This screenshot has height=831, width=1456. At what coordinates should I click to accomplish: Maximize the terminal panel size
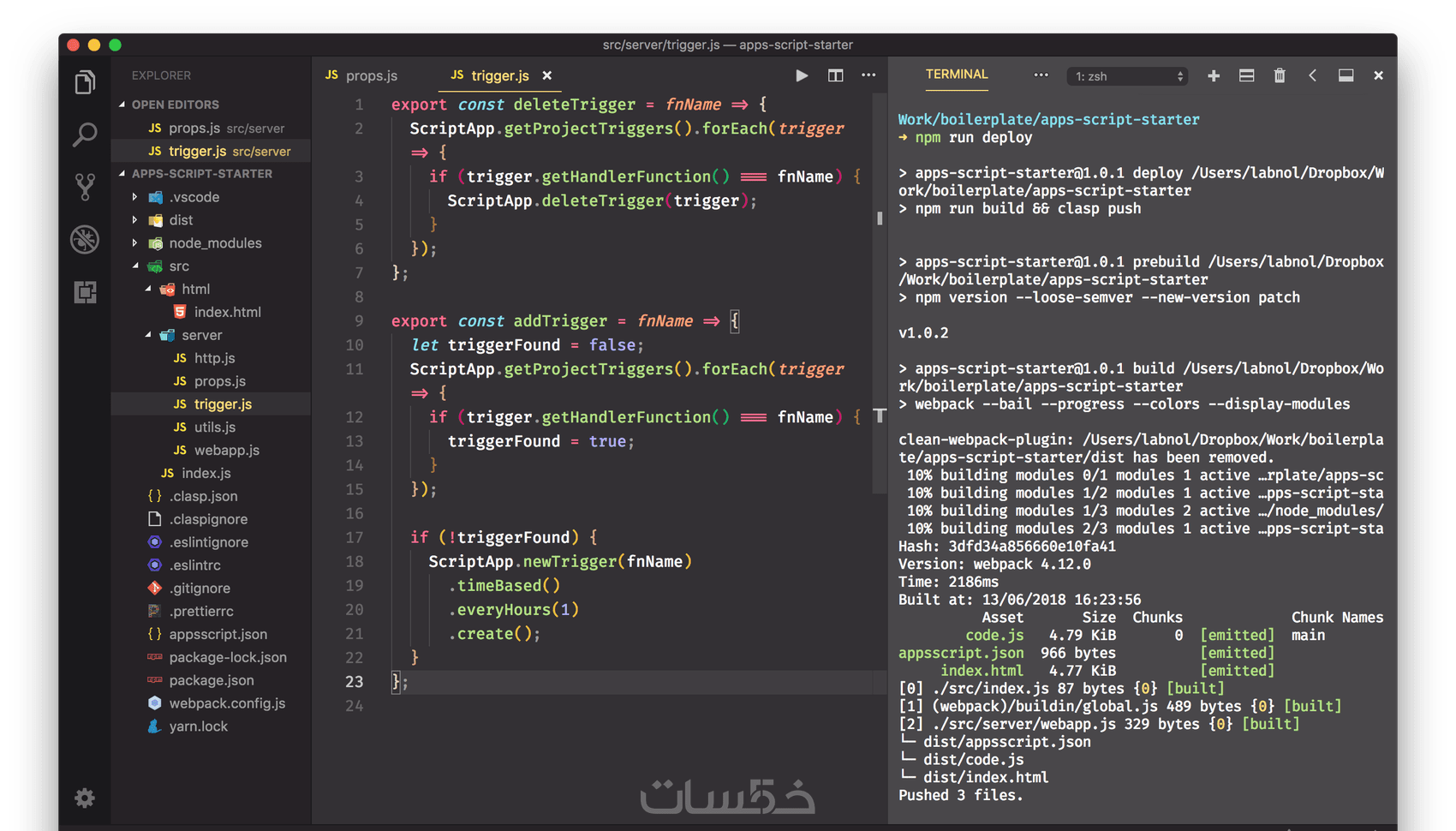[1346, 75]
